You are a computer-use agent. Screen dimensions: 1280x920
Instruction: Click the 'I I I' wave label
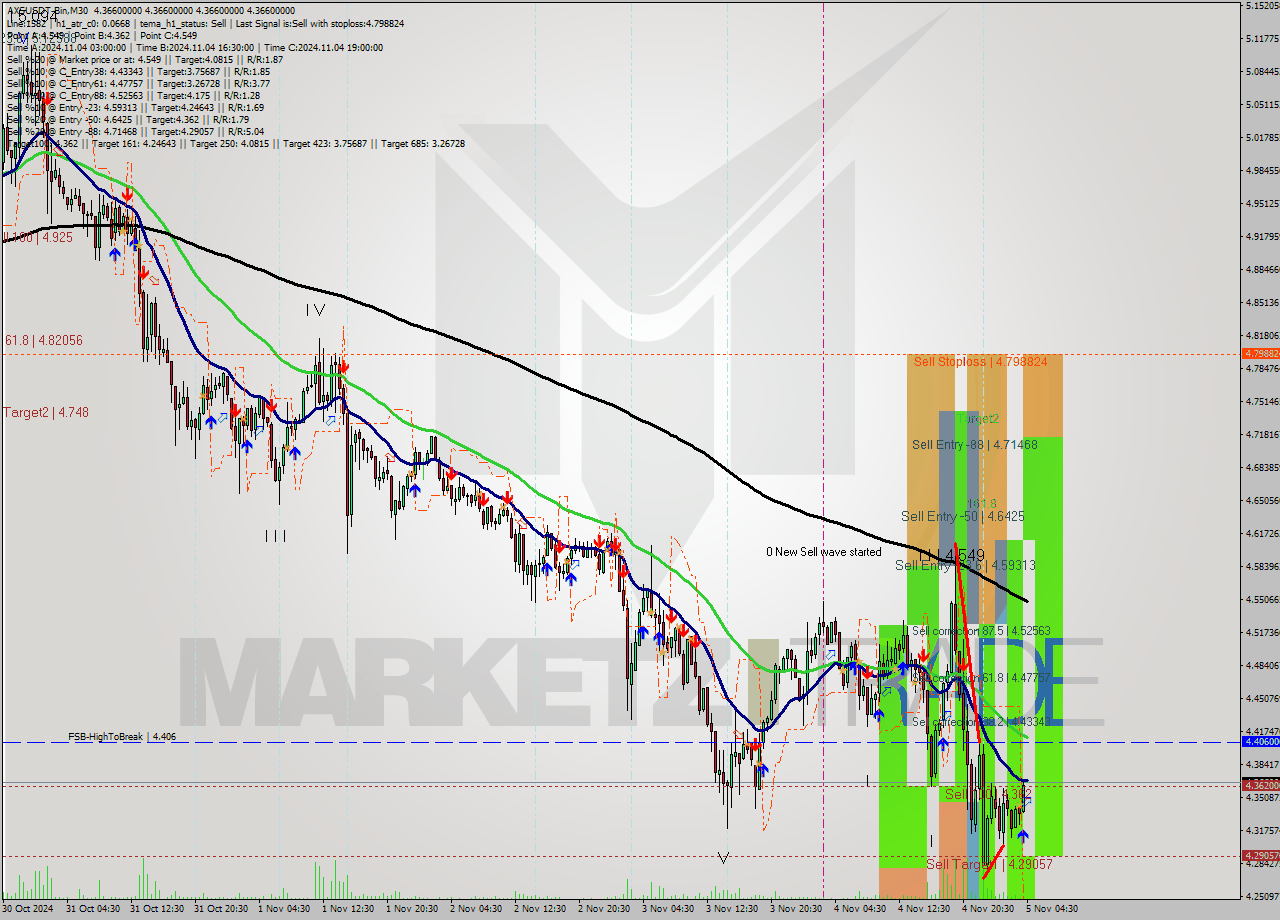[276, 536]
